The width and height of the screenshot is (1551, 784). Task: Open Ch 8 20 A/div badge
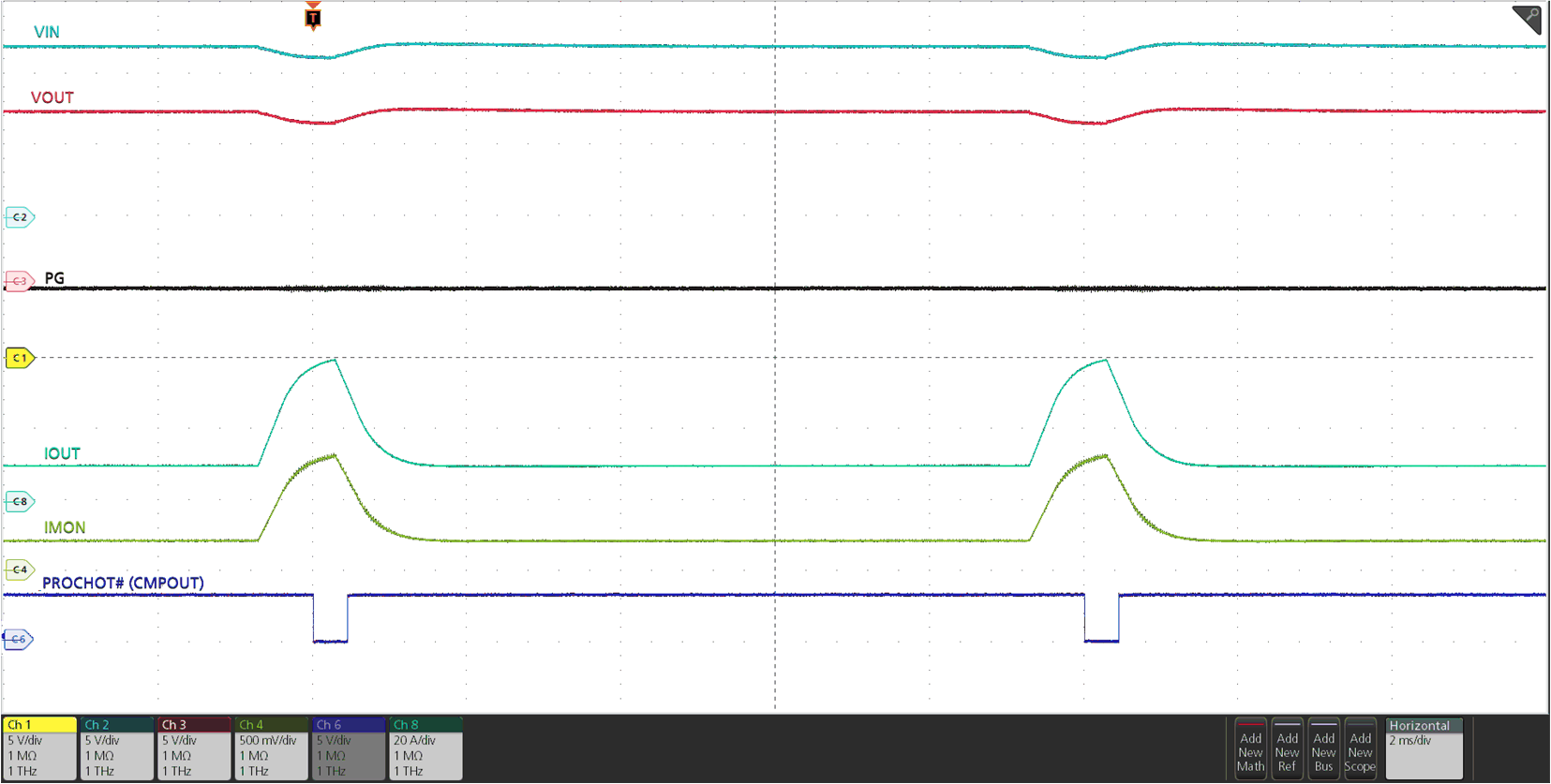(425, 748)
